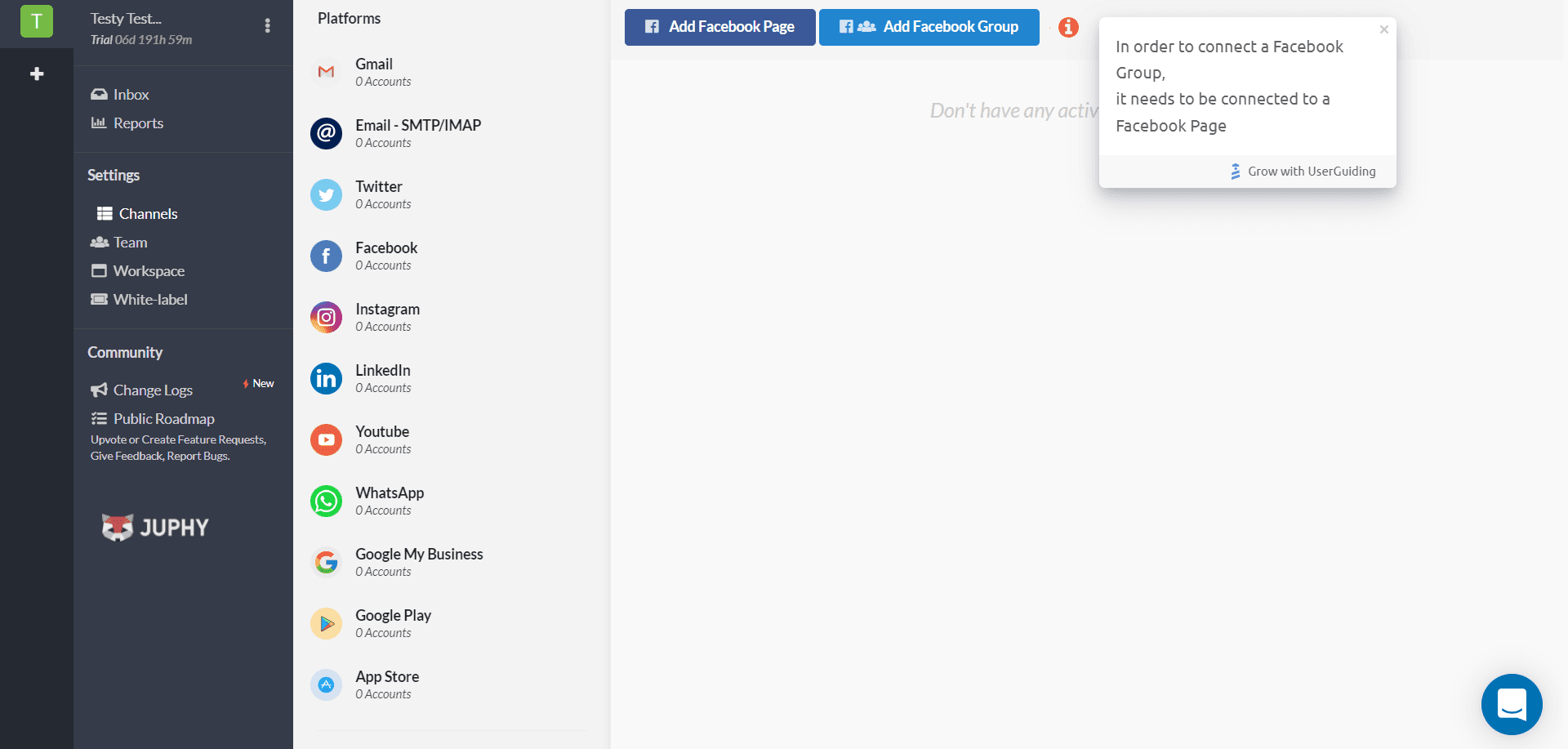Select the Google My Business icon
1568x749 pixels.
tap(326, 562)
